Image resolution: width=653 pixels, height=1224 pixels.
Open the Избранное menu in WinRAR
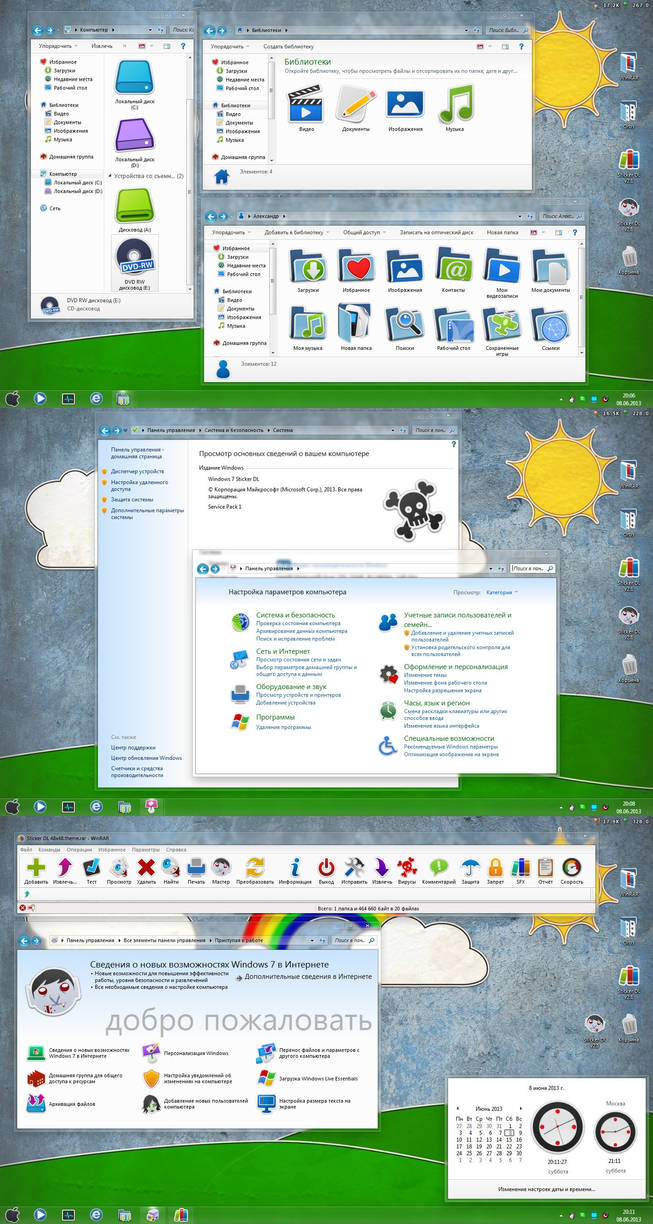tap(112, 849)
